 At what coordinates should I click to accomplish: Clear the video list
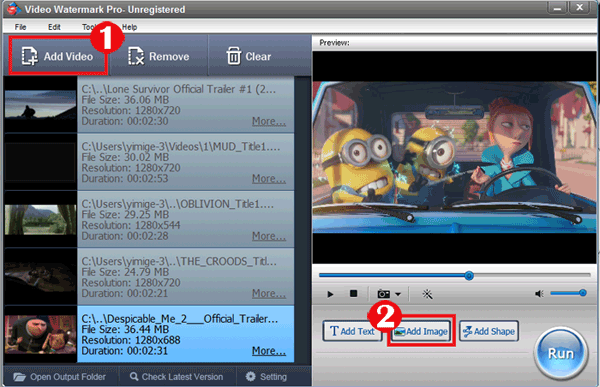pyautogui.click(x=249, y=56)
